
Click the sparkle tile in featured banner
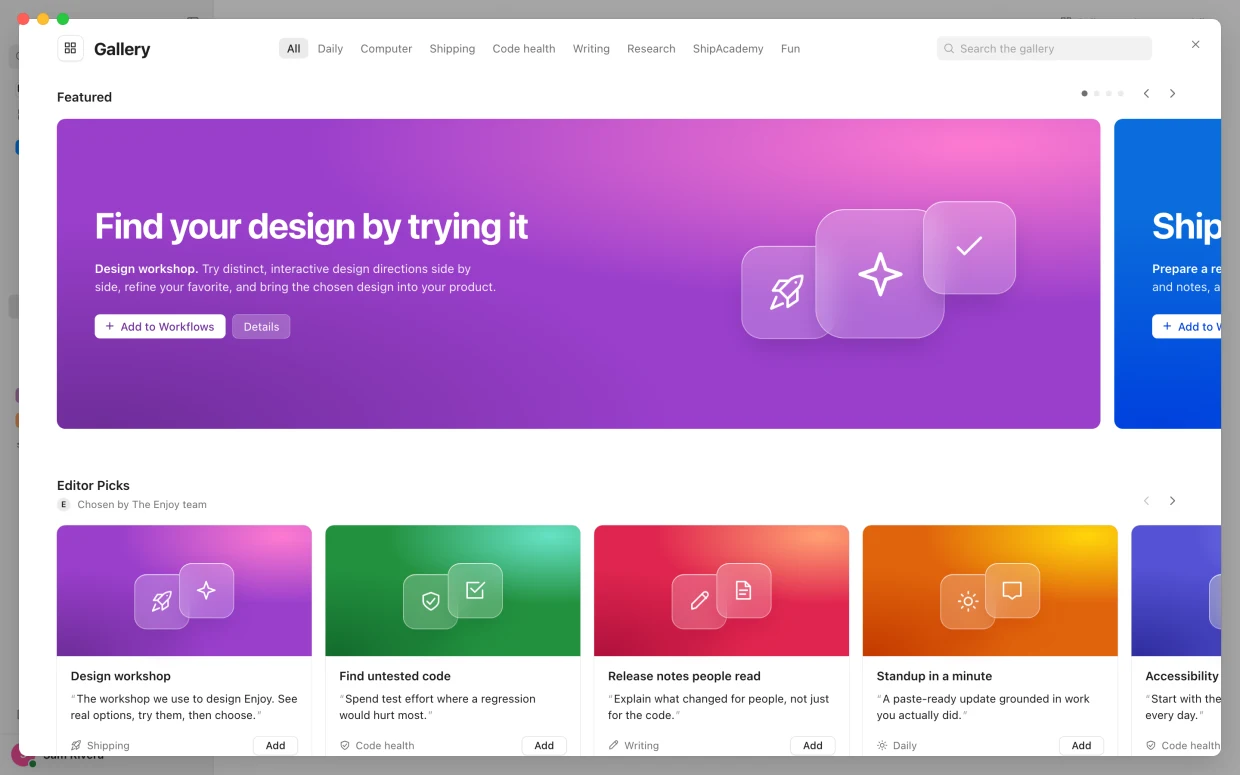[x=880, y=273]
